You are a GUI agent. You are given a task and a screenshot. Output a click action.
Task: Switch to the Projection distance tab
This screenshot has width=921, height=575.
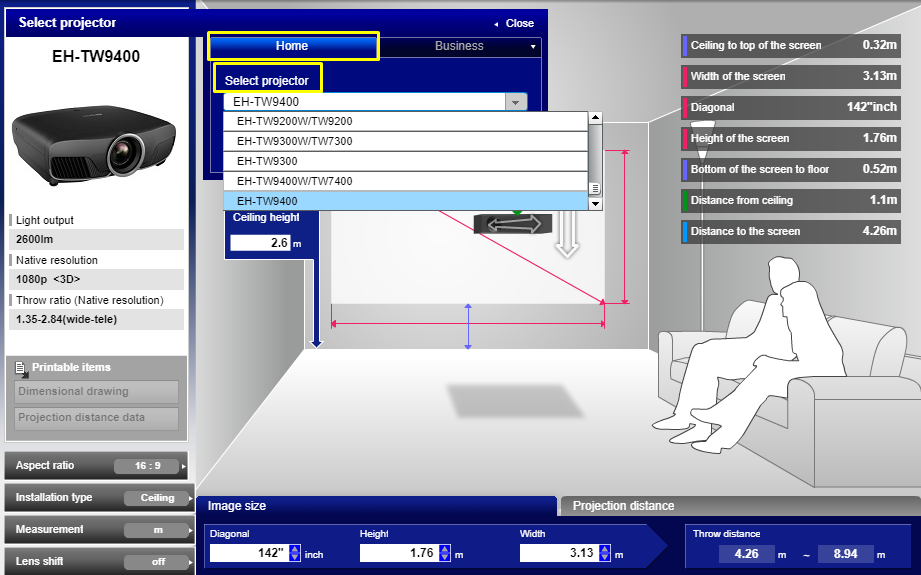pos(740,506)
